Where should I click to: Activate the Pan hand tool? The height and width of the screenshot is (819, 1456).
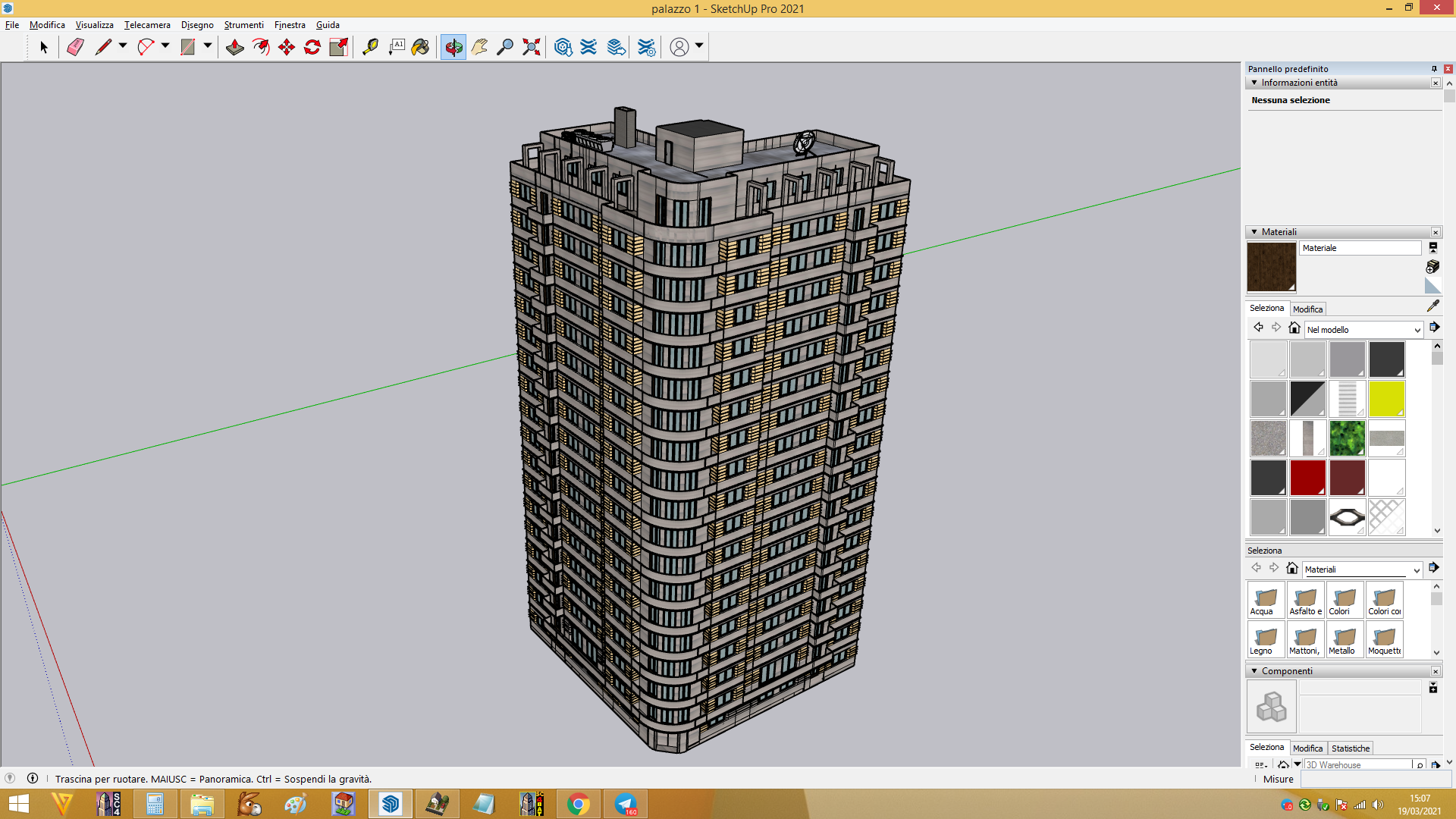click(479, 47)
